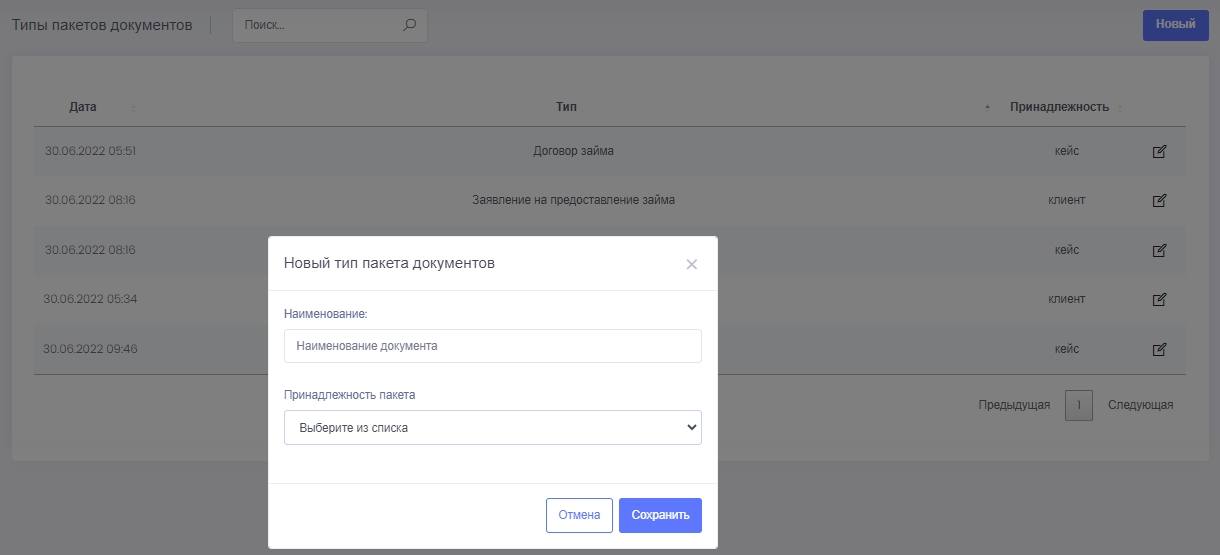The height and width of the screenshot is (555, 1220).
Task: Click edit icon for the 05:34 клиент row
Action: tap(1159, 299)
